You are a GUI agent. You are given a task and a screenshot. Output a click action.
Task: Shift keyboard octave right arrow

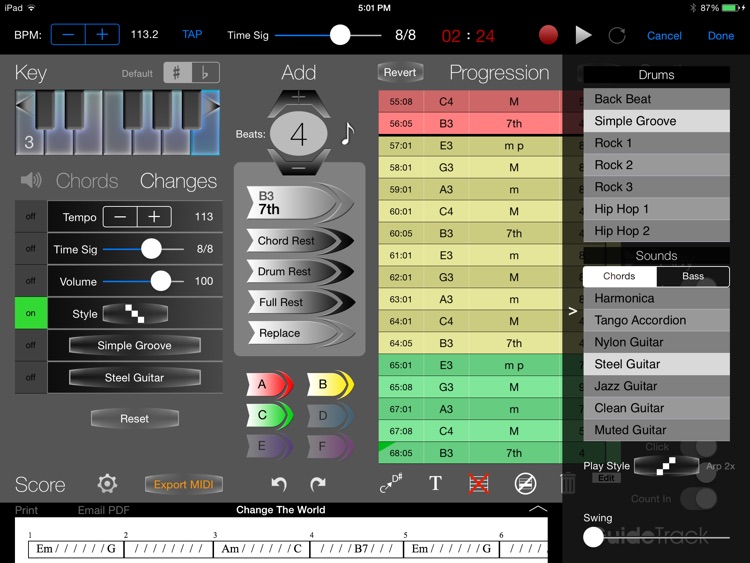coord(212,105)
